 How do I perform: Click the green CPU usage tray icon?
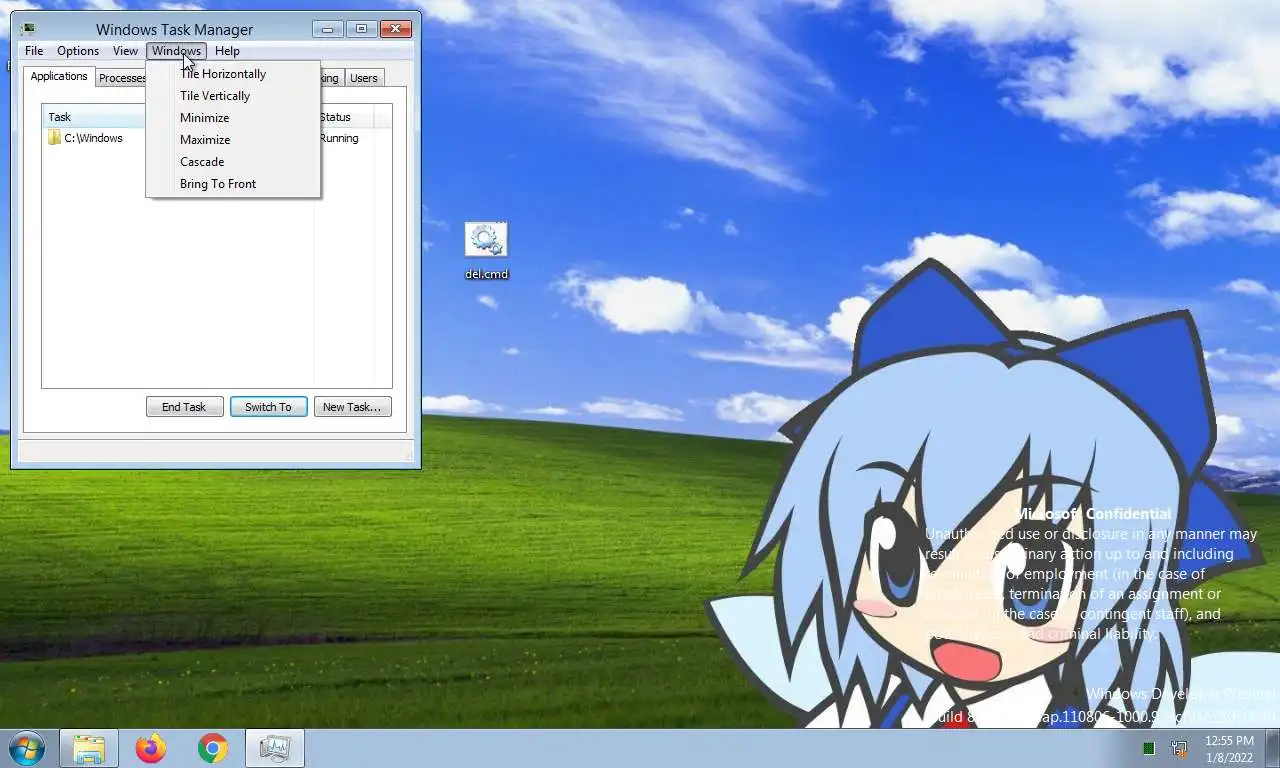[1149, 748]
